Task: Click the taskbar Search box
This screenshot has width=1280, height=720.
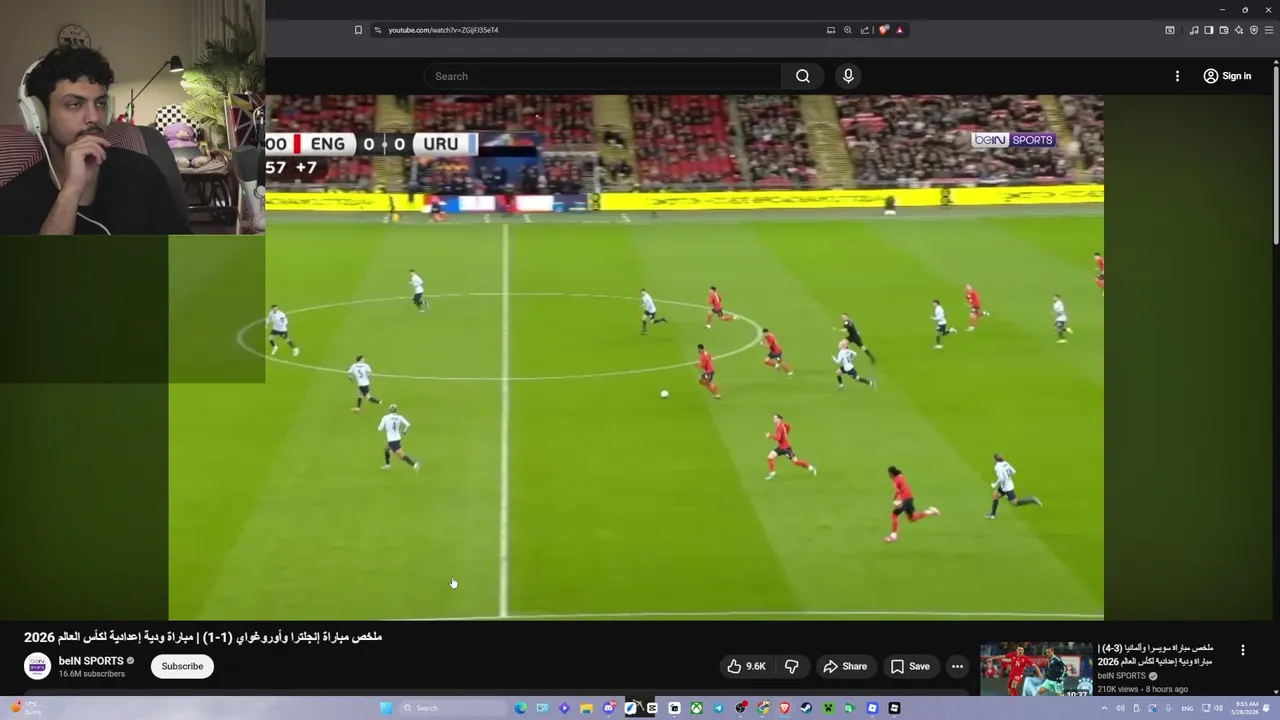Action: 454,708
